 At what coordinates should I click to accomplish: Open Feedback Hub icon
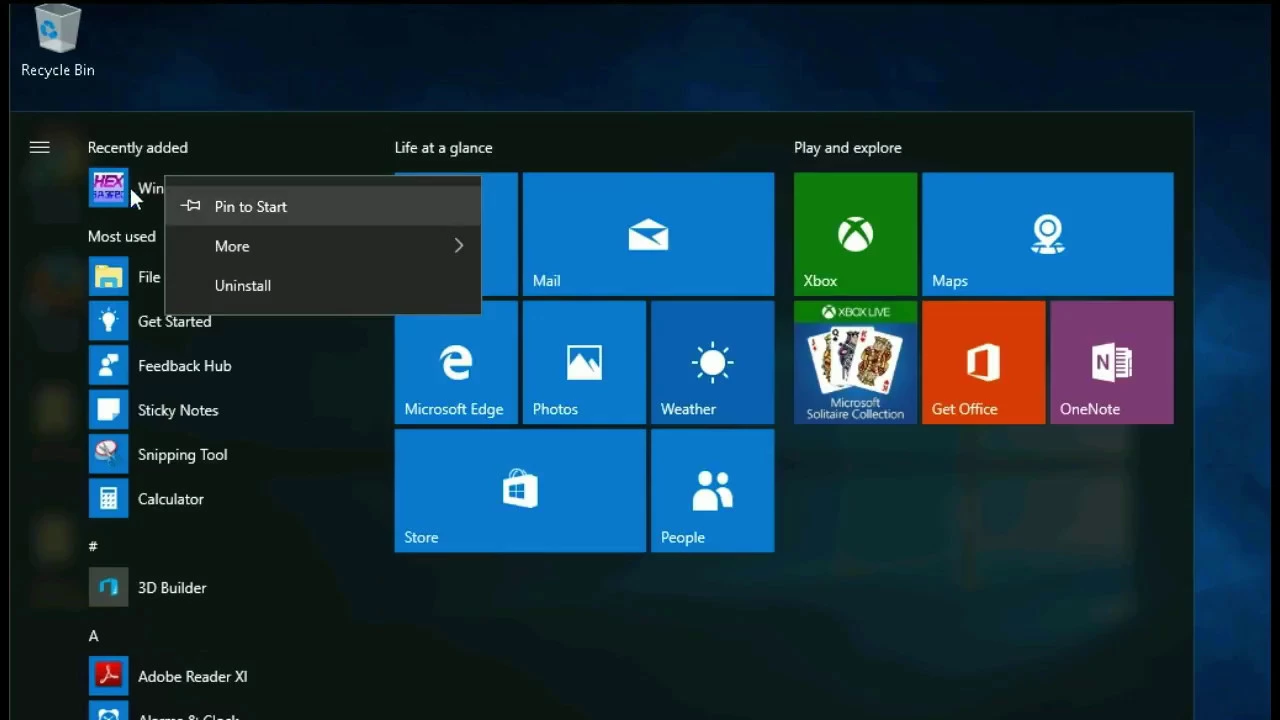tap(108, 366)
